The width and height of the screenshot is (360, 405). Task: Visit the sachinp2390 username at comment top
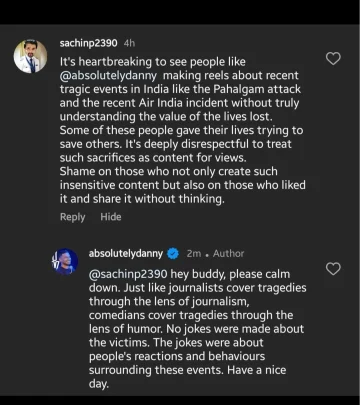point(88,43)
